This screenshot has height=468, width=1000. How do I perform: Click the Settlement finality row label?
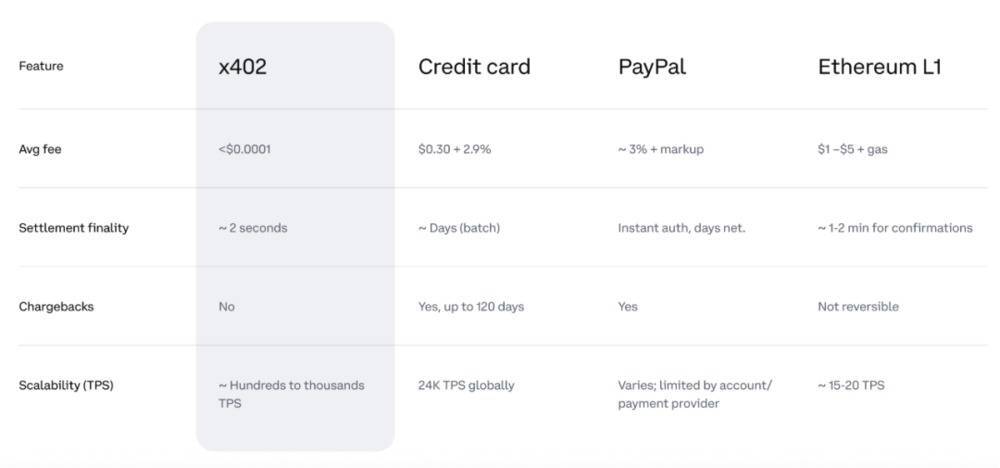(x=74, y=228)
